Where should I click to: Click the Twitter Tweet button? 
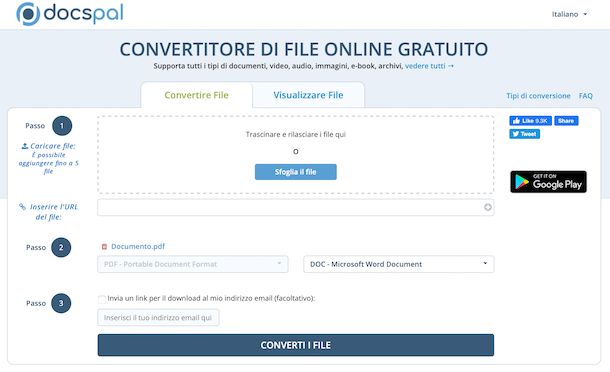click(524, 134)
